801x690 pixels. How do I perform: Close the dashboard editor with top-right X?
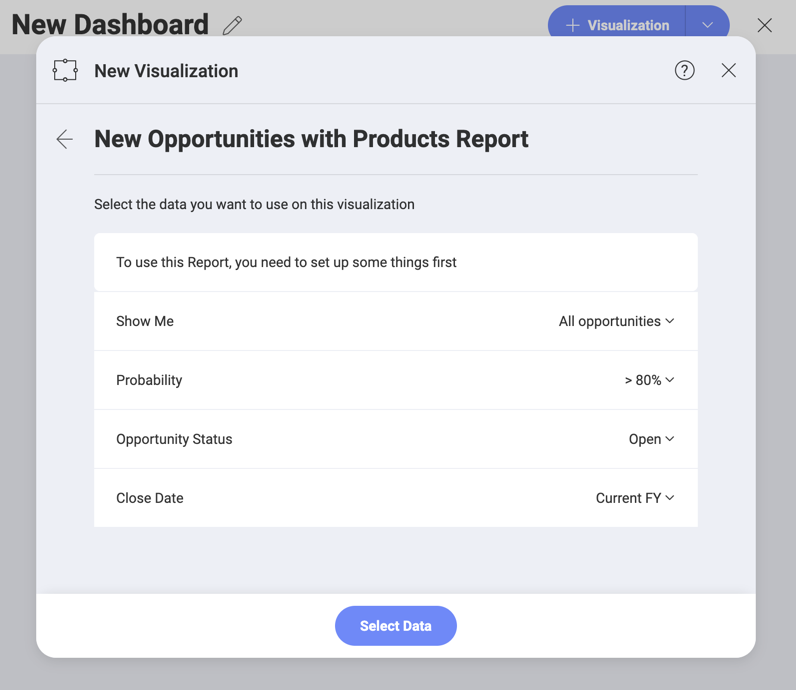click(765, 25)
